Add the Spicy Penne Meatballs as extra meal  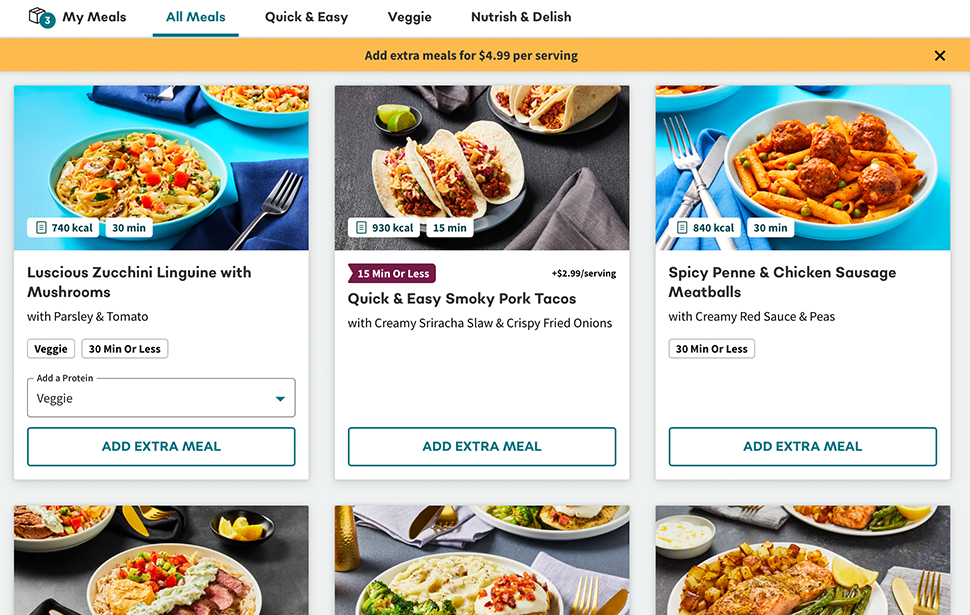[801, 446]
